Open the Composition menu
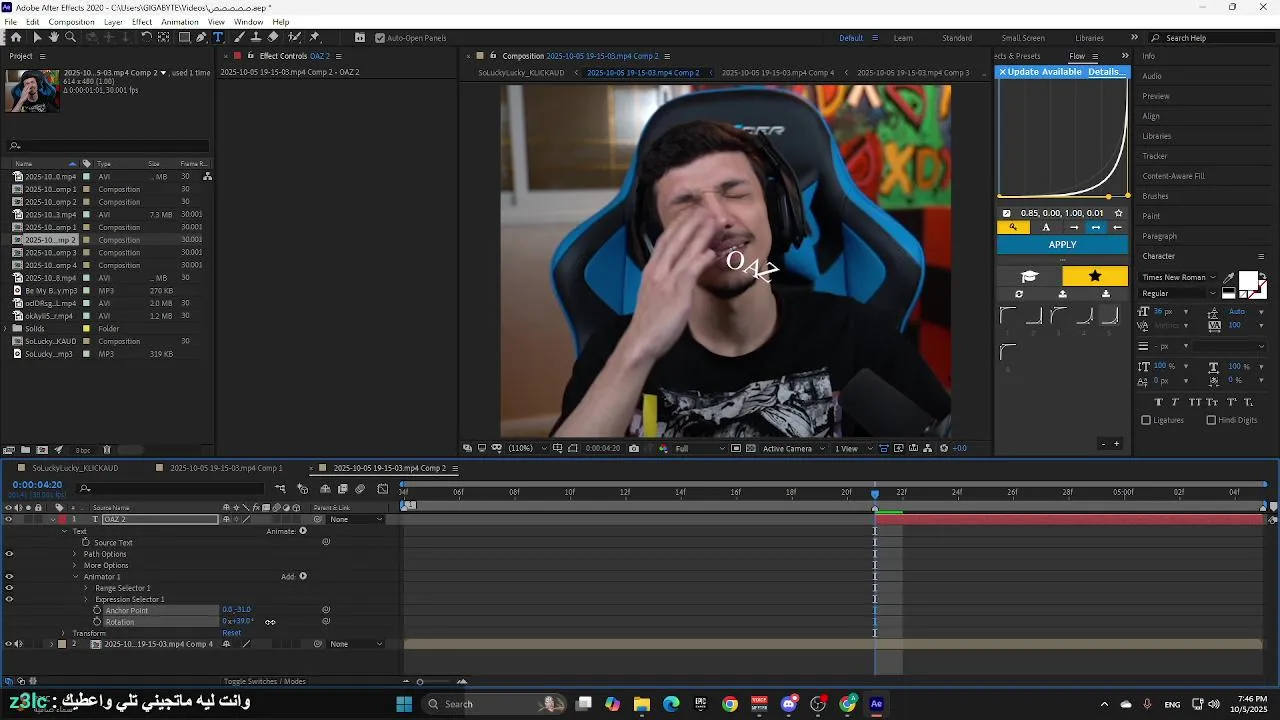The height and width of the screenshot is (720, 1280). (x=71, y=22)
